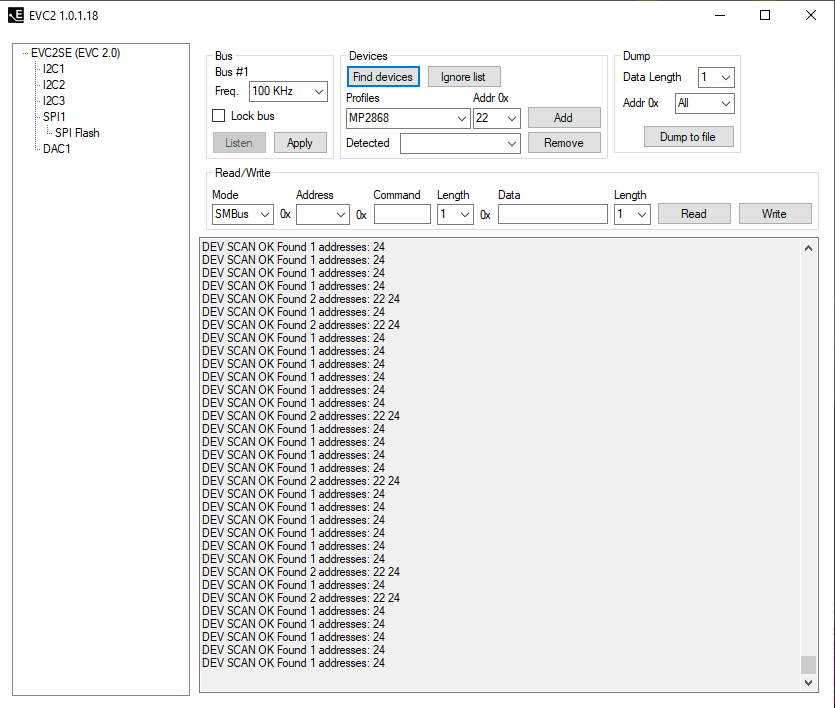
Task: Open the SMBus Mode dropdown
Action: [243, 214]
